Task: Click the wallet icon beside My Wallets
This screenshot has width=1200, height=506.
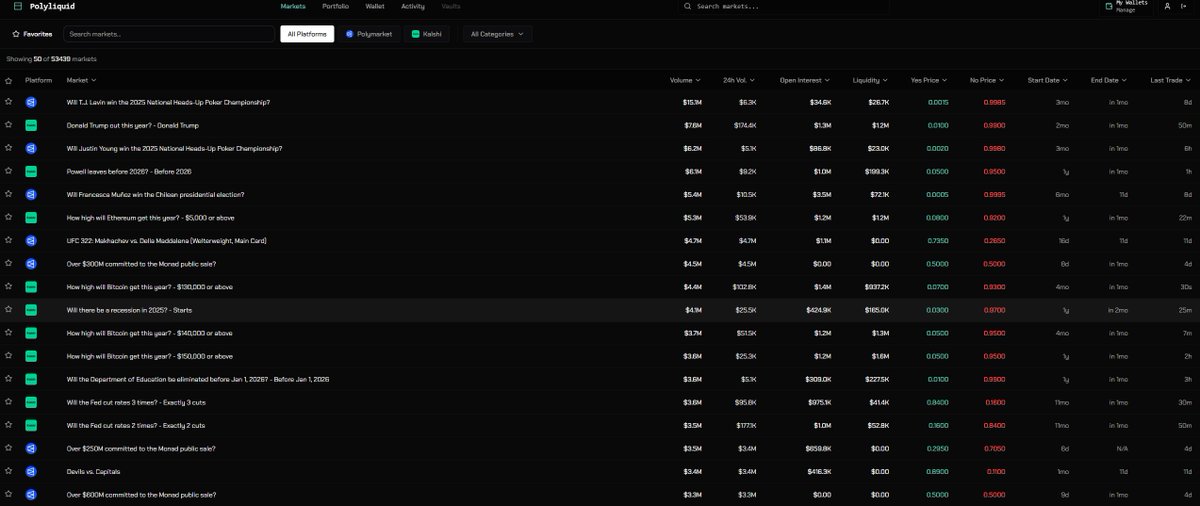Action: click(1109, 6)
